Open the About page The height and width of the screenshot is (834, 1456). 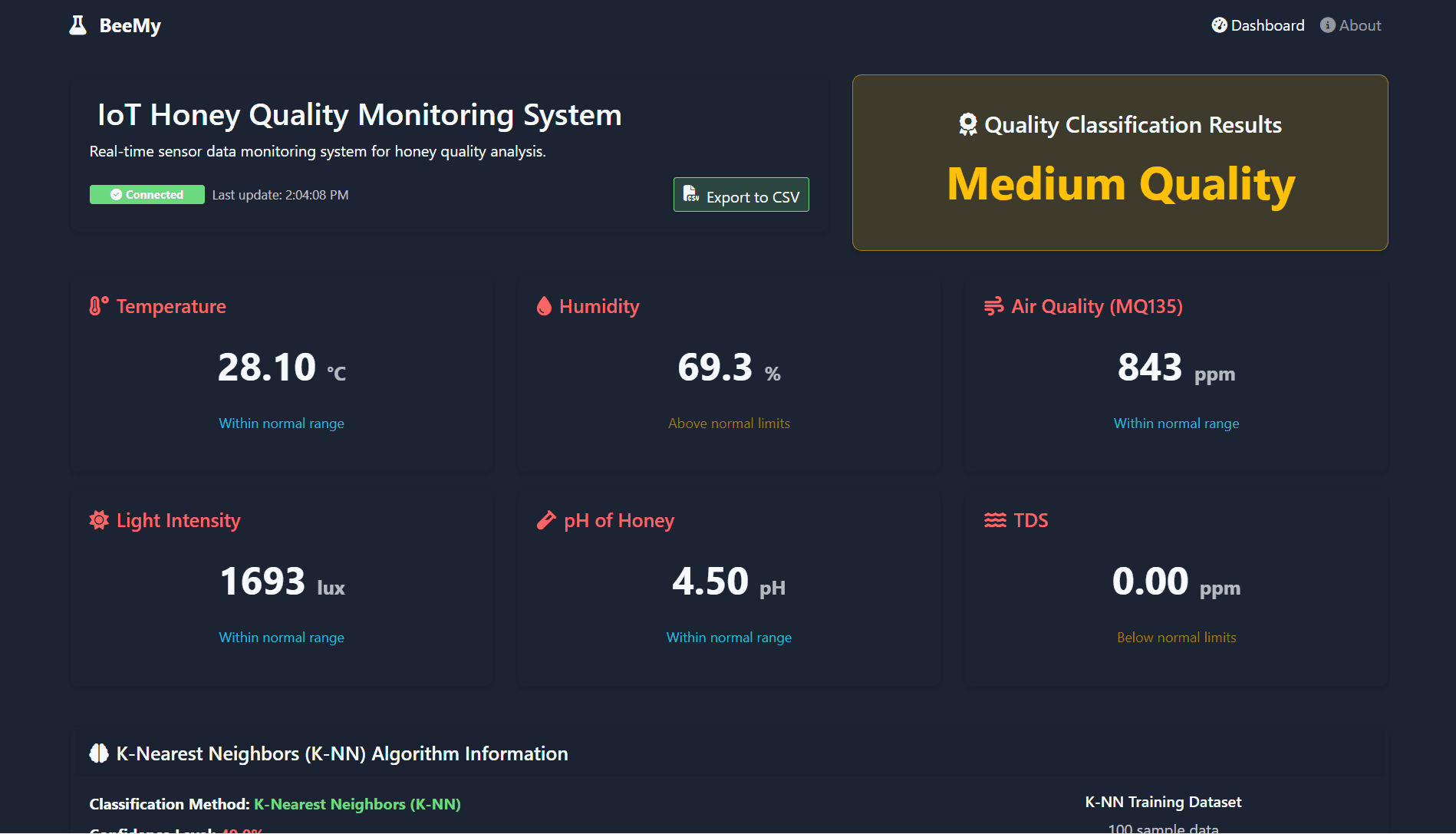[x=1359, y=25]
